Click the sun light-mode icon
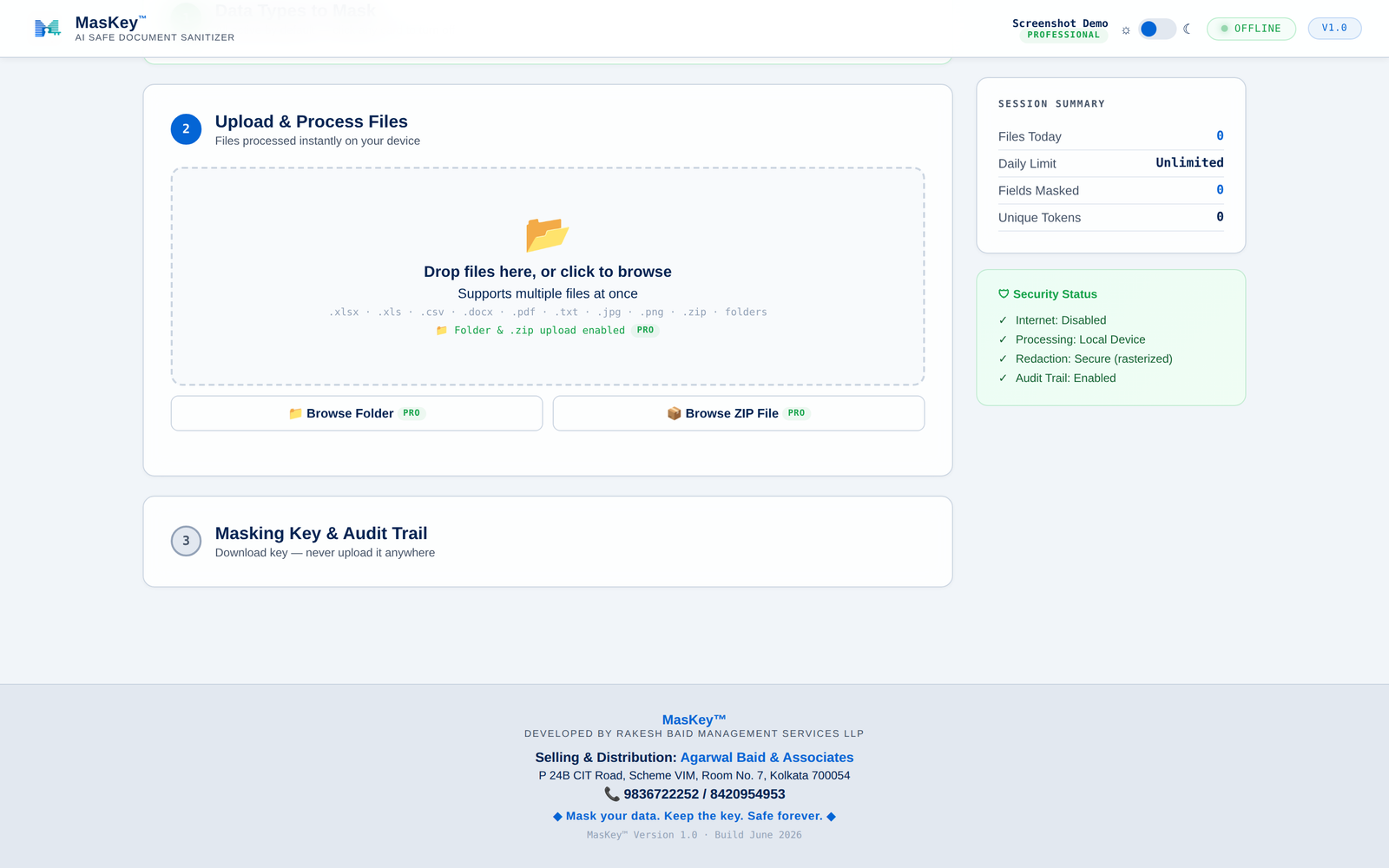Image resolution: width=1389 pixels, height=868 pixels. point(1126,30)
